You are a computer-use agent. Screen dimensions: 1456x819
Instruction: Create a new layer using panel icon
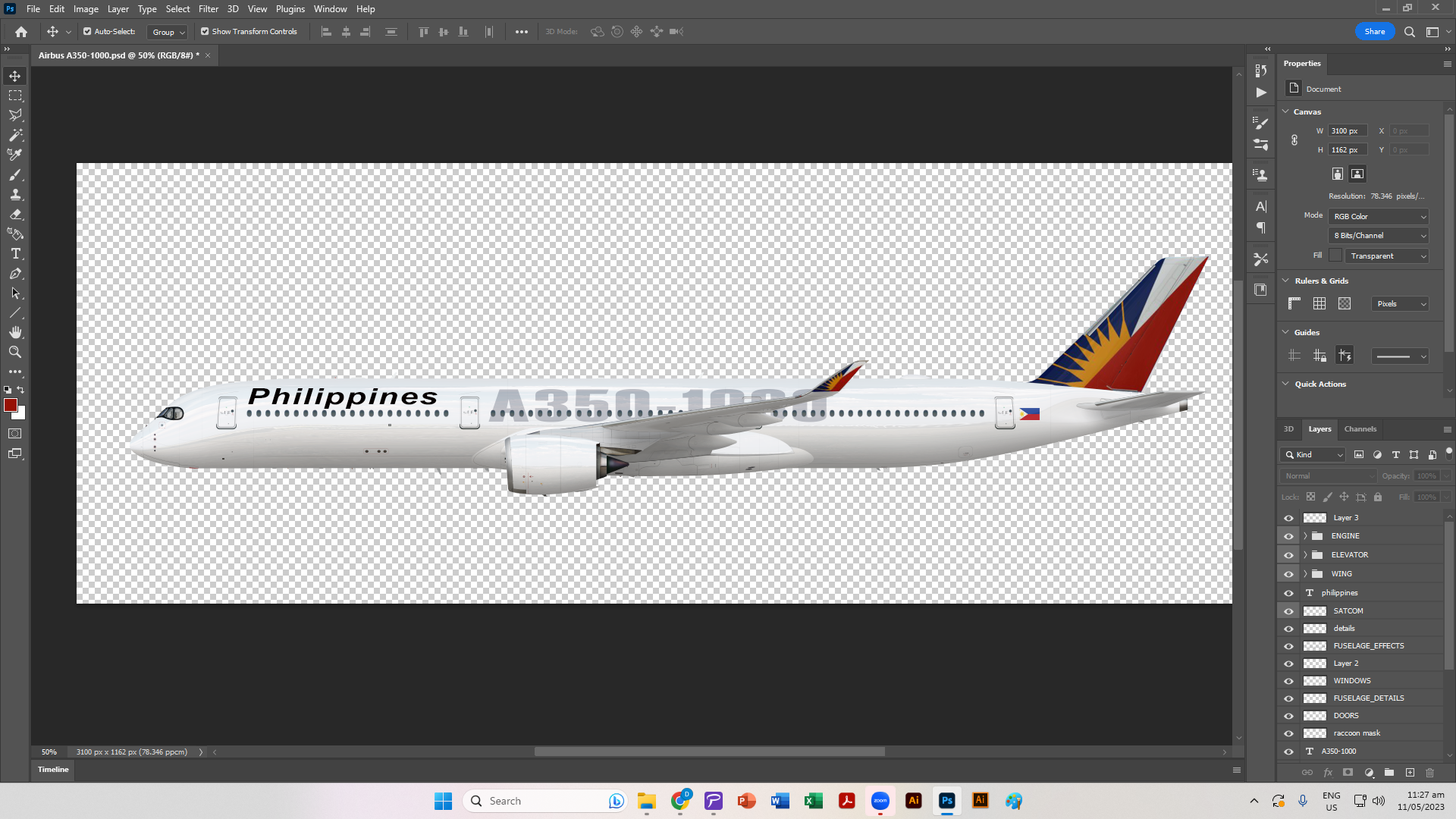point(1410,773)
